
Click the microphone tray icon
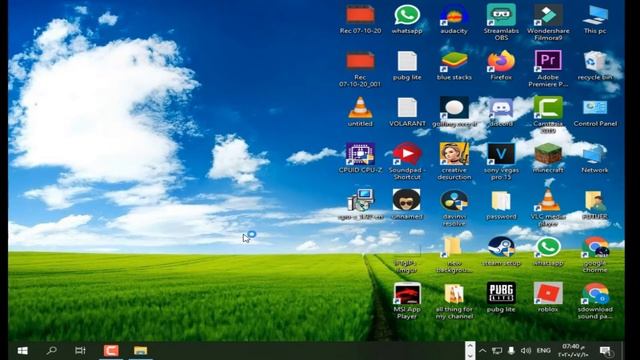[511, 351]
